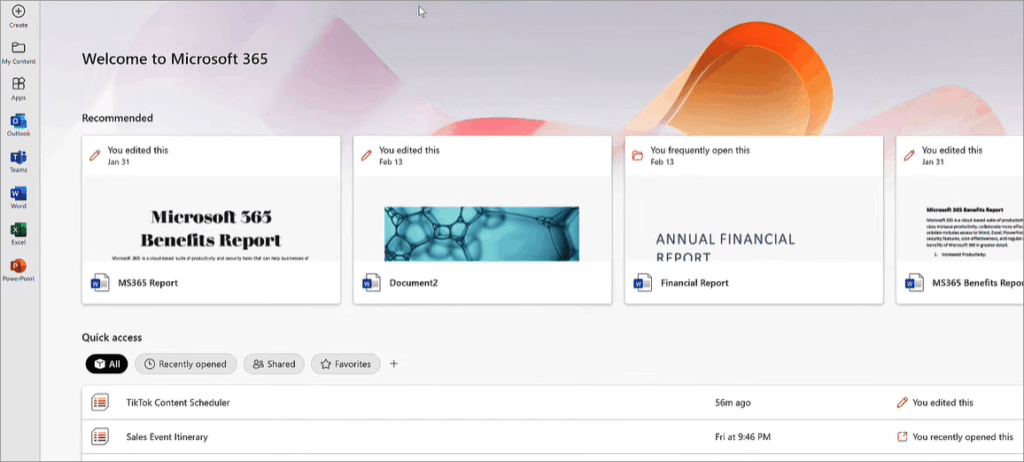
Task: Launch Word from the sidebar
Action: (18, 197)
